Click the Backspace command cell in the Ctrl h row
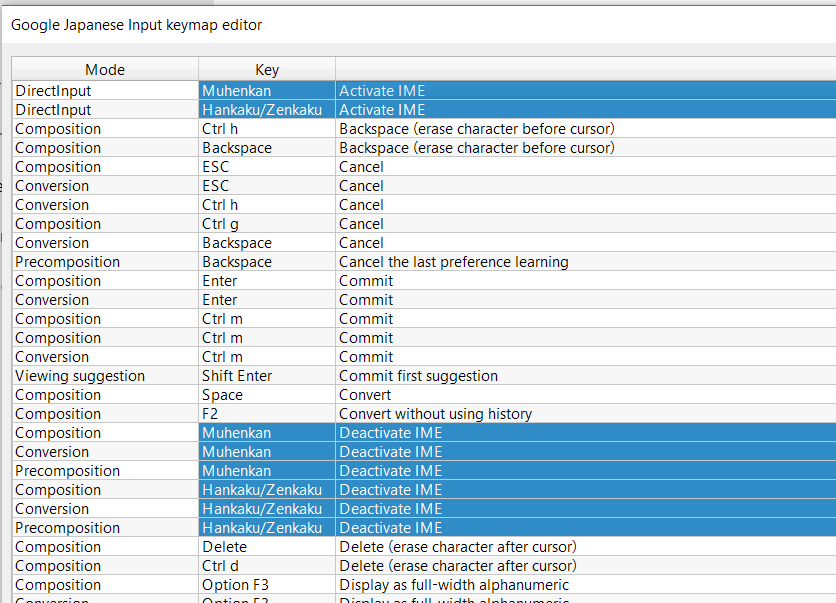This screenshot has height=603, width=836. pos(586,129)
